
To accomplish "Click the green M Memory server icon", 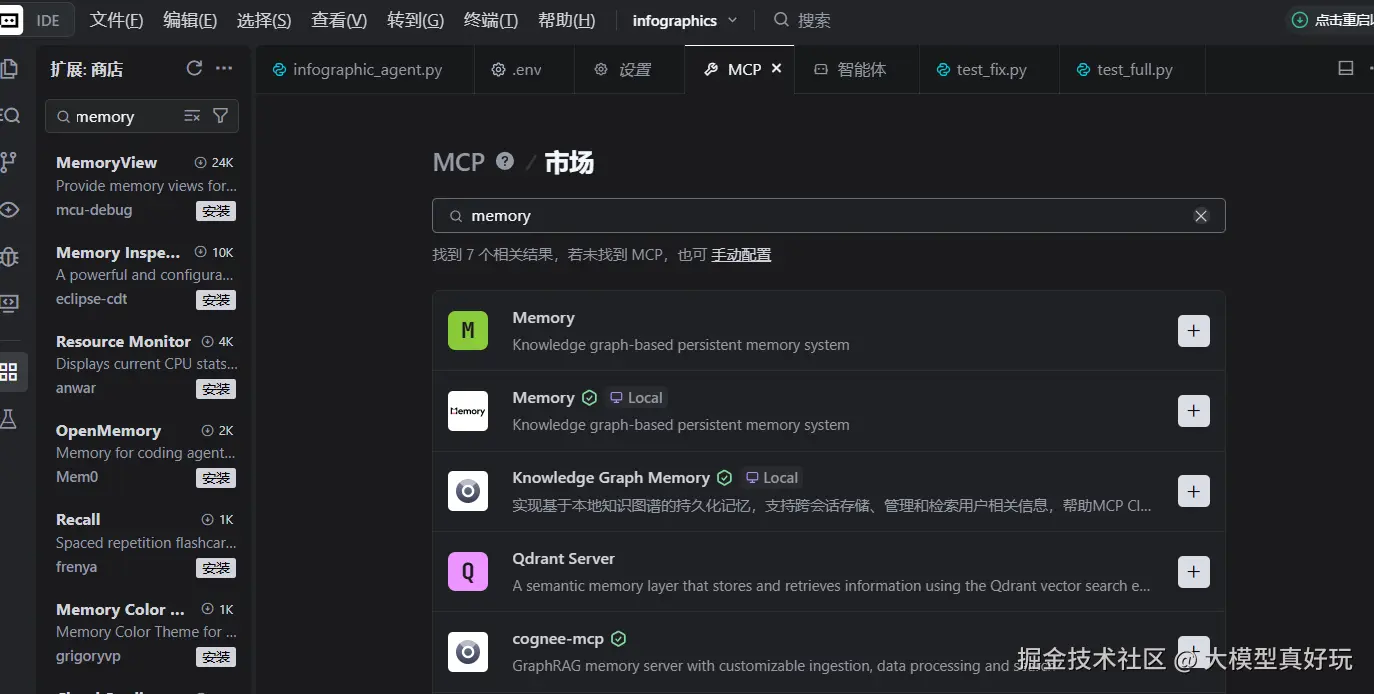I will 468,331.
